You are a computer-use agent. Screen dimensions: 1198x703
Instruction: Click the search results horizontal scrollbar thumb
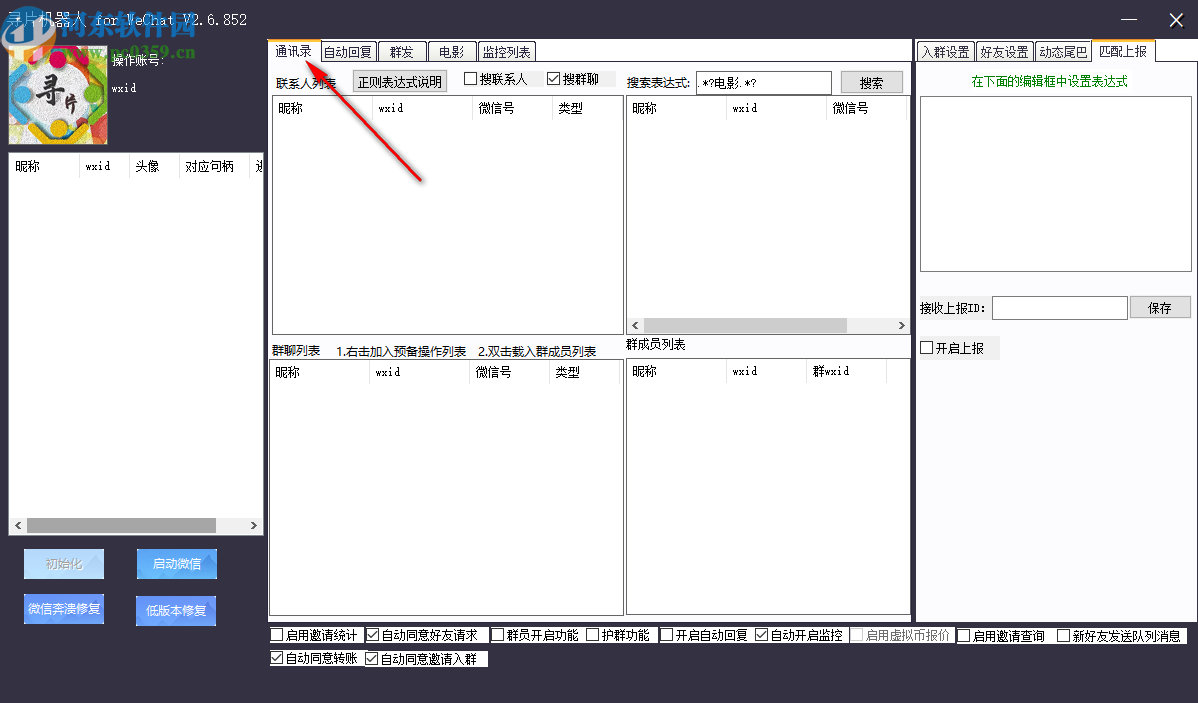(745, 326)
